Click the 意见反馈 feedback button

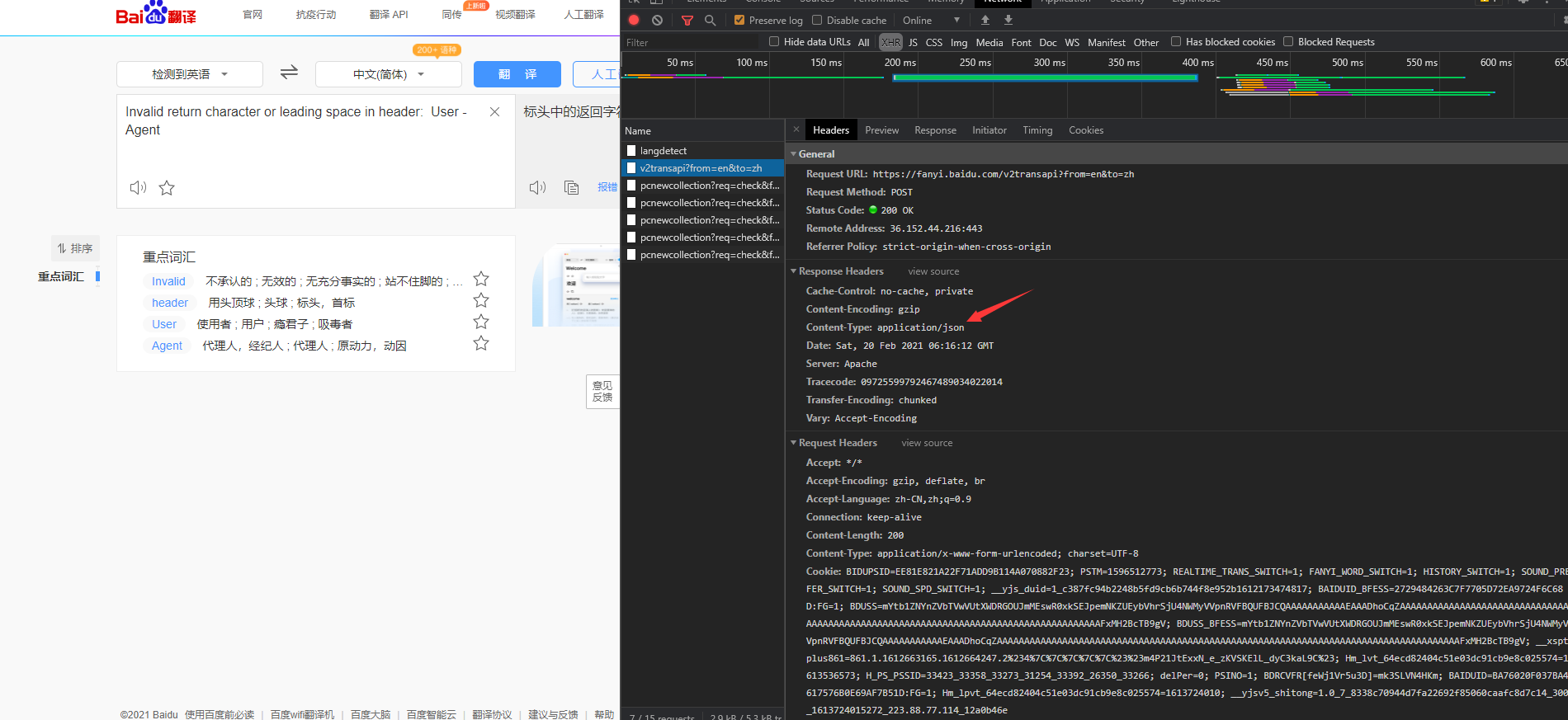point(602,391)
